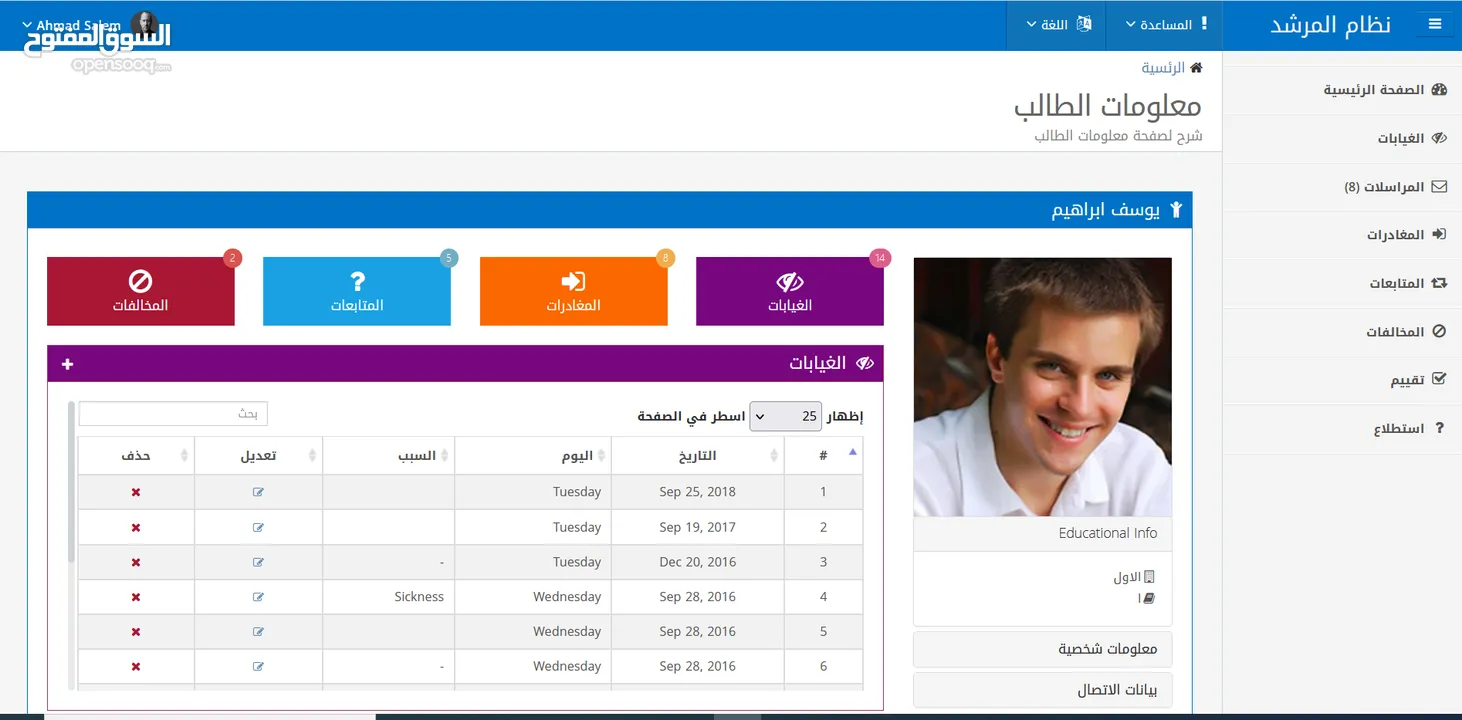The width and height of the screenshot is (1462, 720).
Task: Click the student icon beside يوسف ابراهيم
Action: pyautogui.click(x=1176, y=210)
